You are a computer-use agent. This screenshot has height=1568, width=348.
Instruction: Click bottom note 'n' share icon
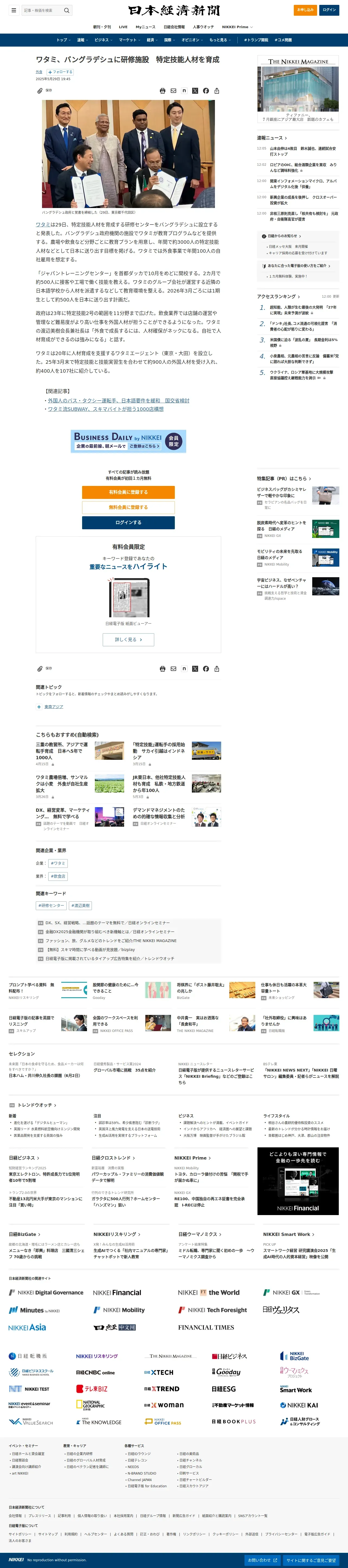(184, 668)
